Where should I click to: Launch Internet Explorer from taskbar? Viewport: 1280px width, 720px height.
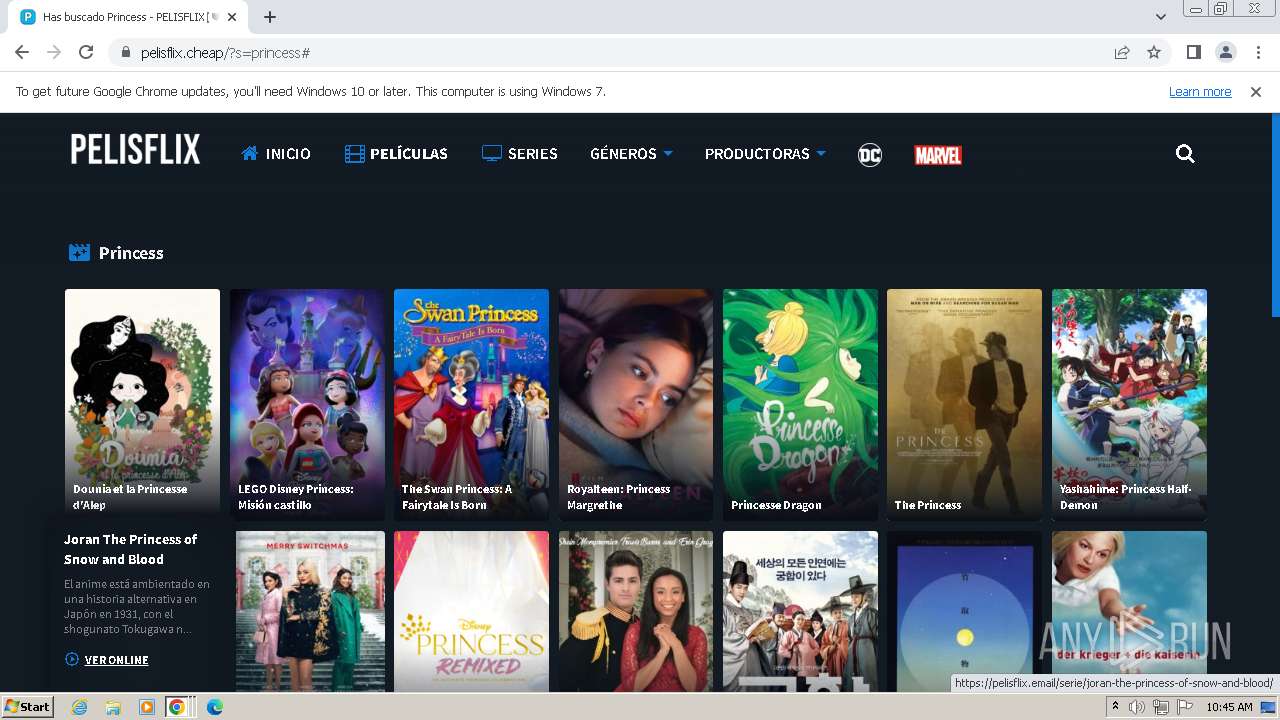pos(79,707)
